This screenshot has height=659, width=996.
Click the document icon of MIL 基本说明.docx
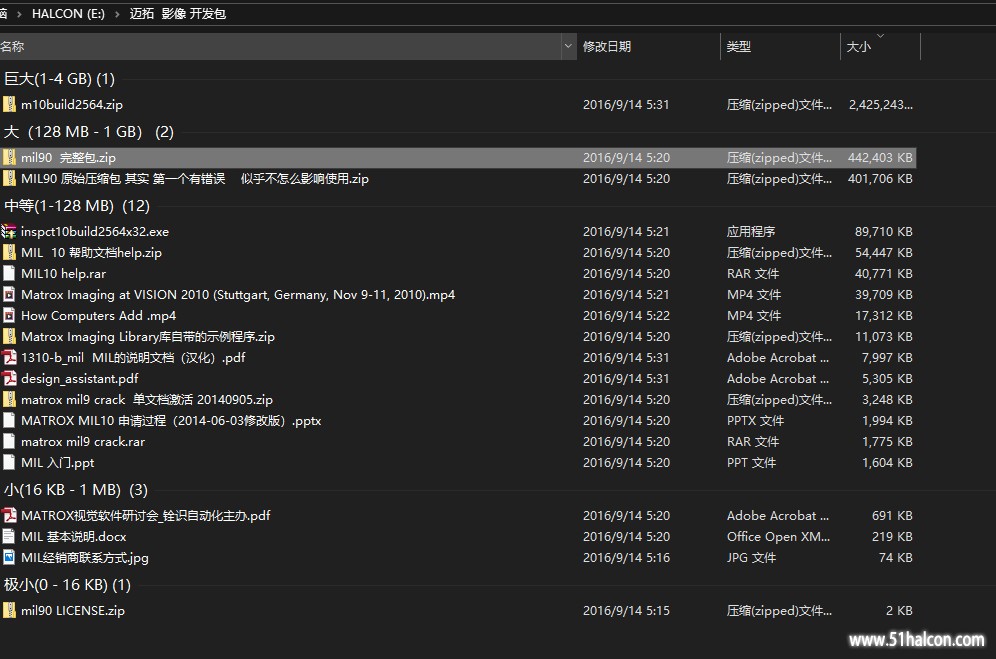point(9,536)
